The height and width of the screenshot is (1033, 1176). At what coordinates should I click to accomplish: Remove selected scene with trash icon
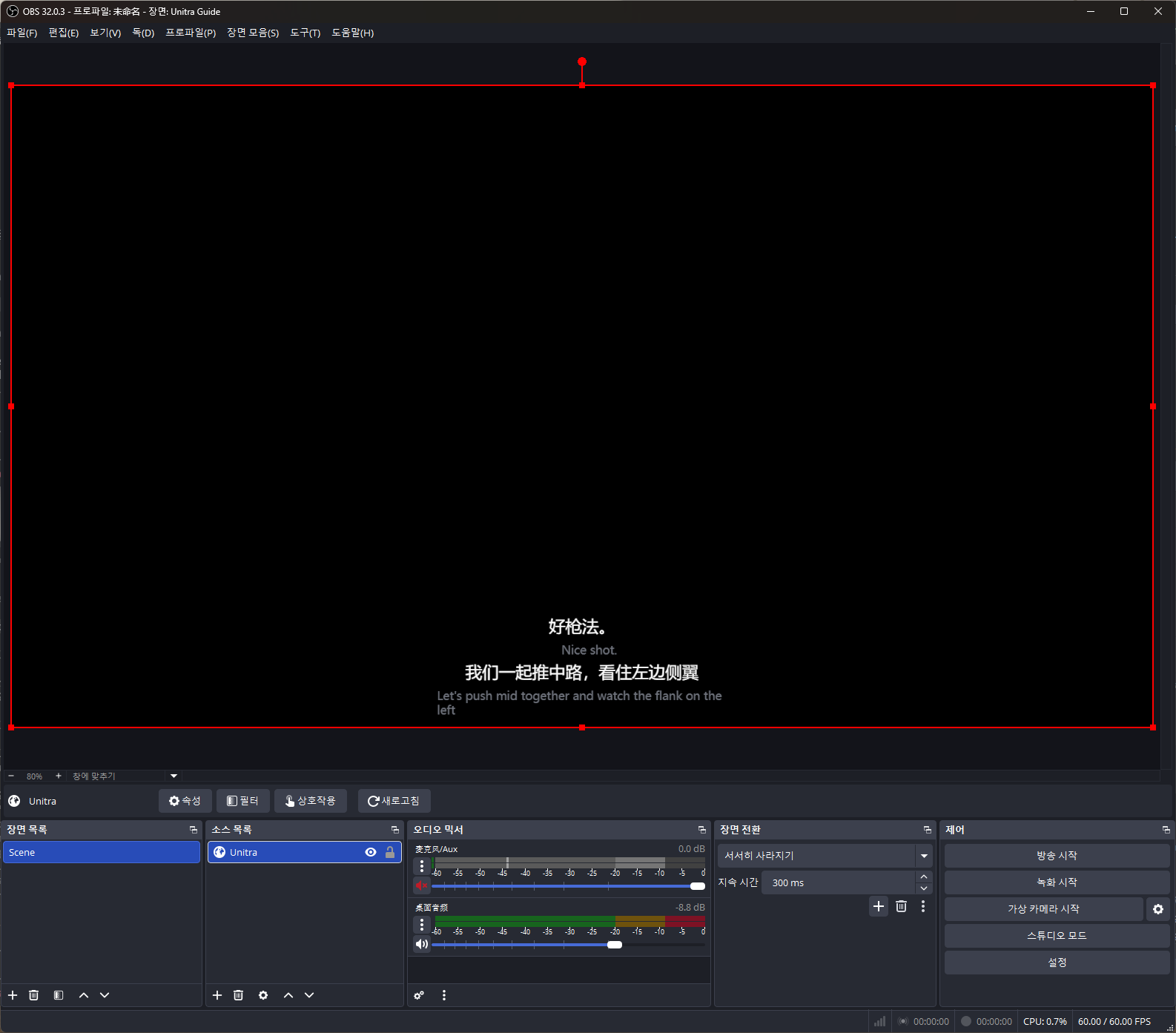click(x=33, y=995)
